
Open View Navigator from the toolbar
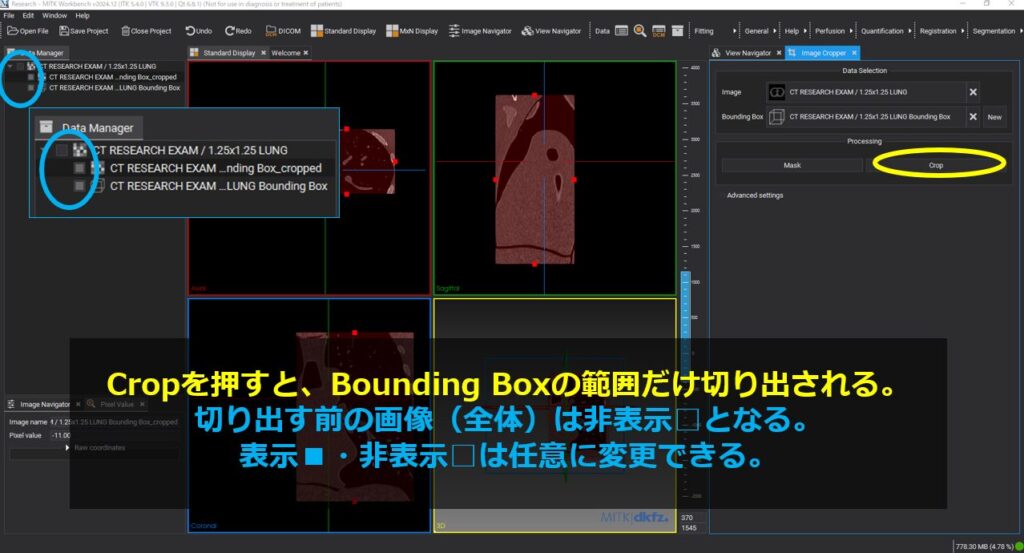[x=551, y=31]
